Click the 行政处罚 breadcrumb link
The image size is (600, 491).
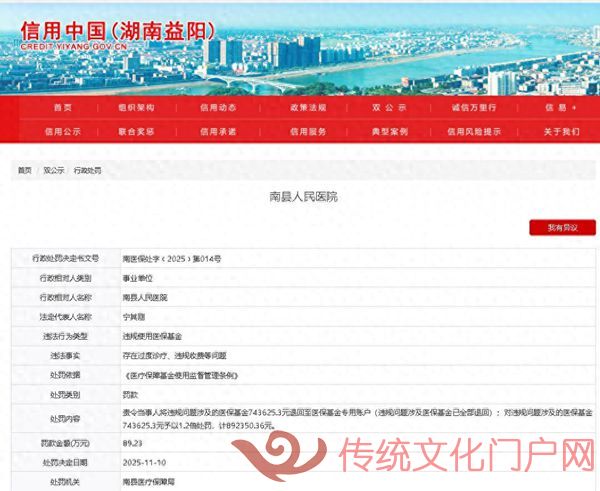click(x=87, y=170)
